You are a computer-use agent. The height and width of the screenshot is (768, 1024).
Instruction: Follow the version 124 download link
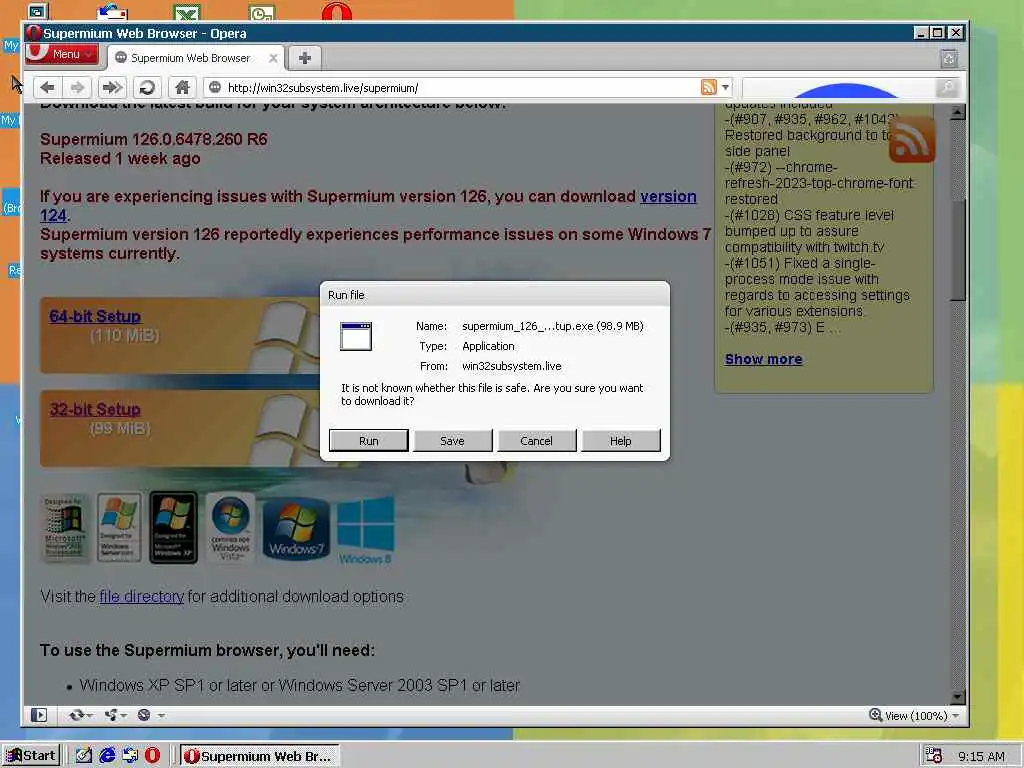[x=668, y=197]
